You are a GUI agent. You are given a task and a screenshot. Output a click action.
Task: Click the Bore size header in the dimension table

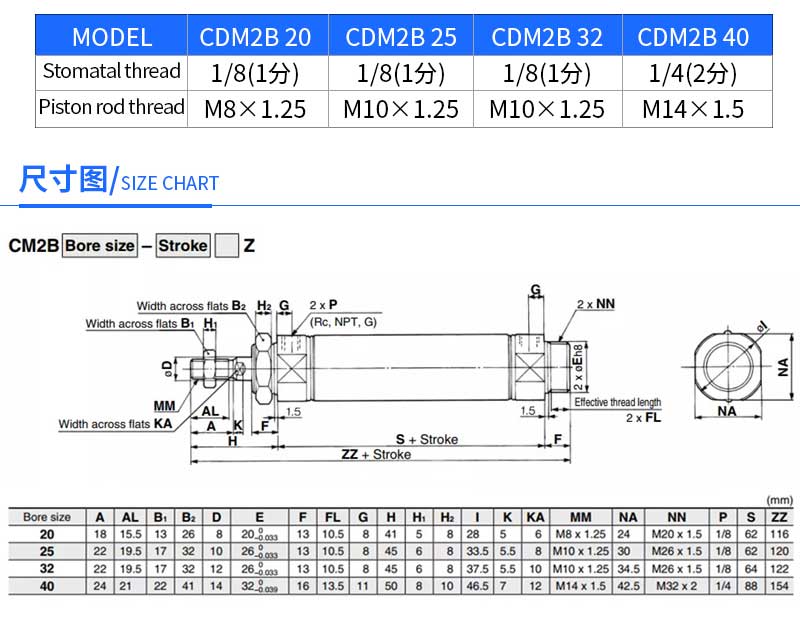click(47, 517)
